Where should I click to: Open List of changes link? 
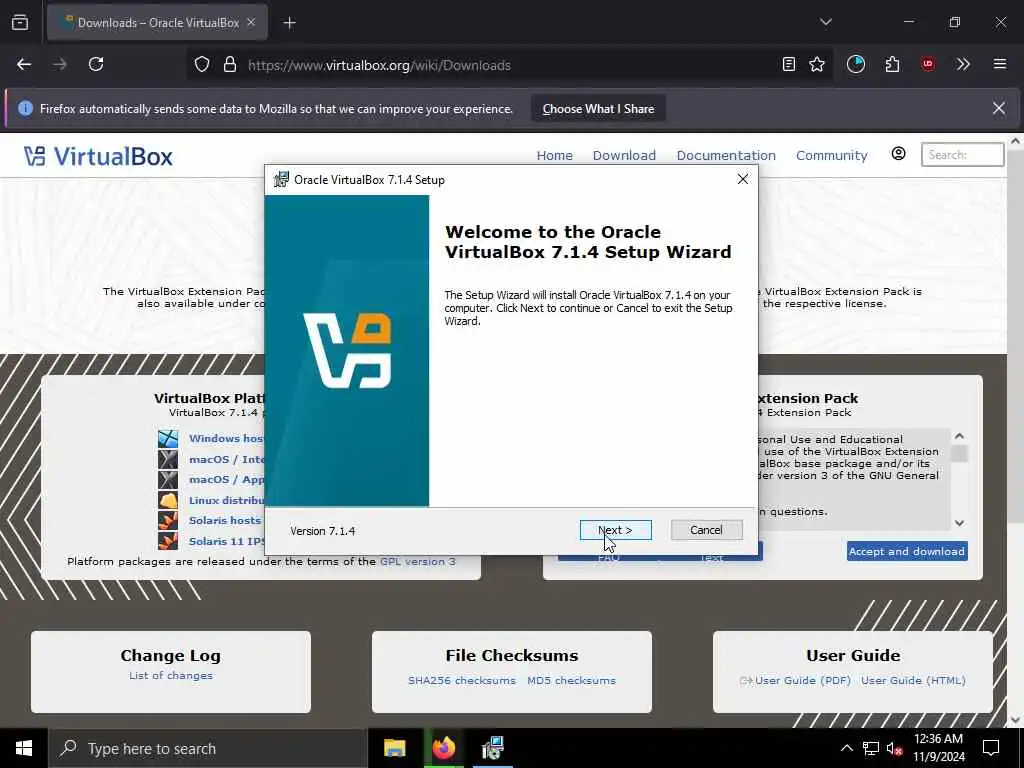tap(170, 675)
